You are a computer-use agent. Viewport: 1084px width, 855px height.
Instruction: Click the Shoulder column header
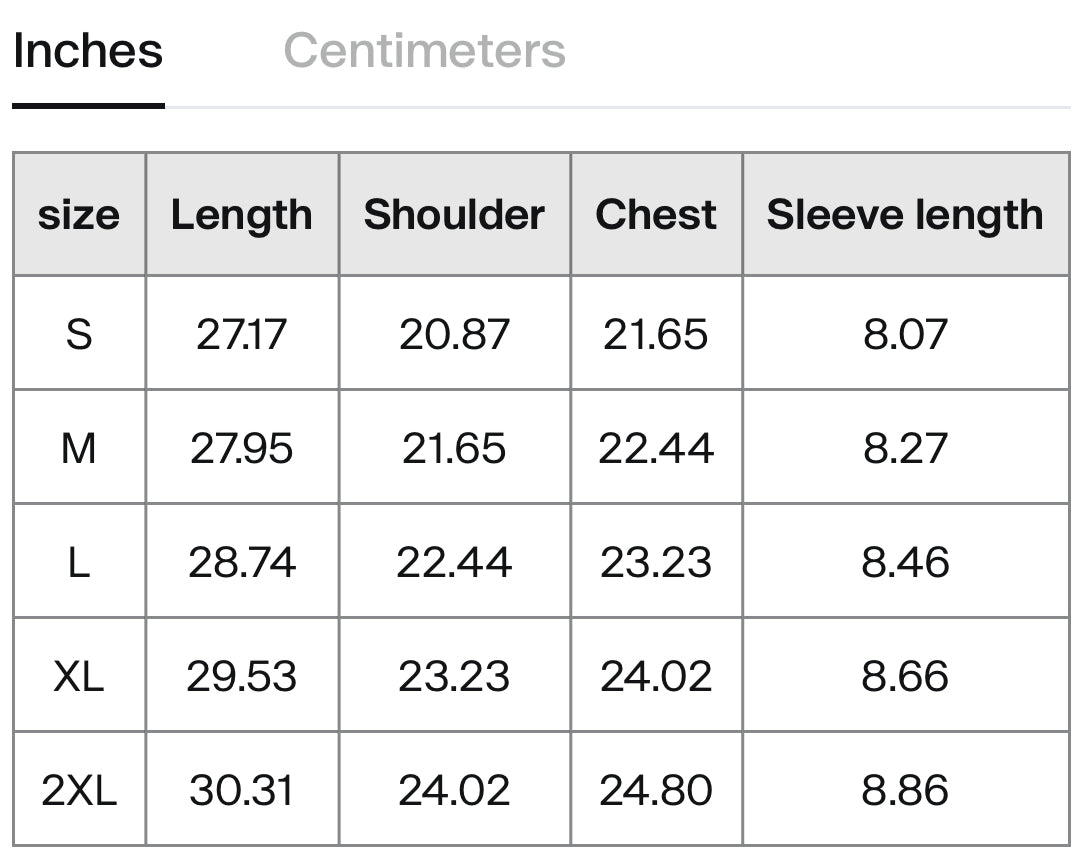point(454,215)
